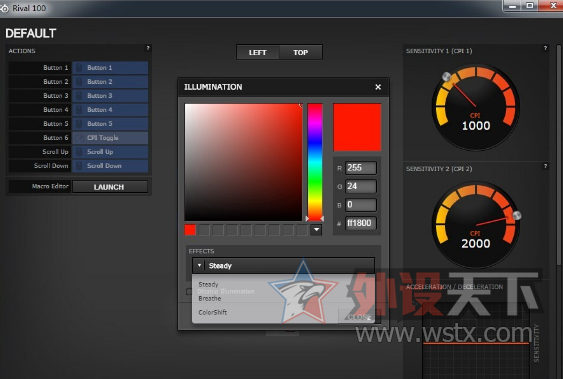Select the CPI Toggle action for Button 6
The image size is (563, 379).
tap(110, 137)
